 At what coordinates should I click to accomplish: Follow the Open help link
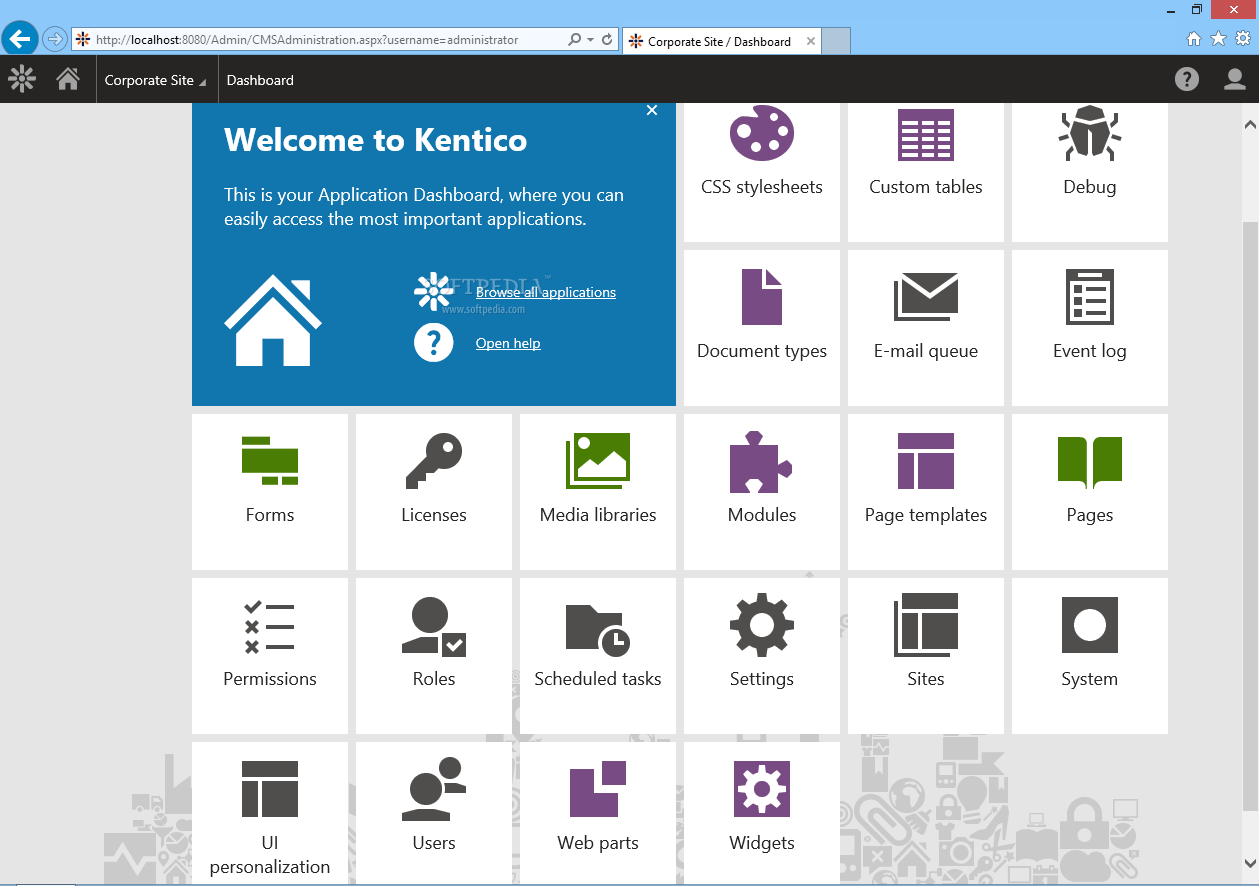point(508,343)
